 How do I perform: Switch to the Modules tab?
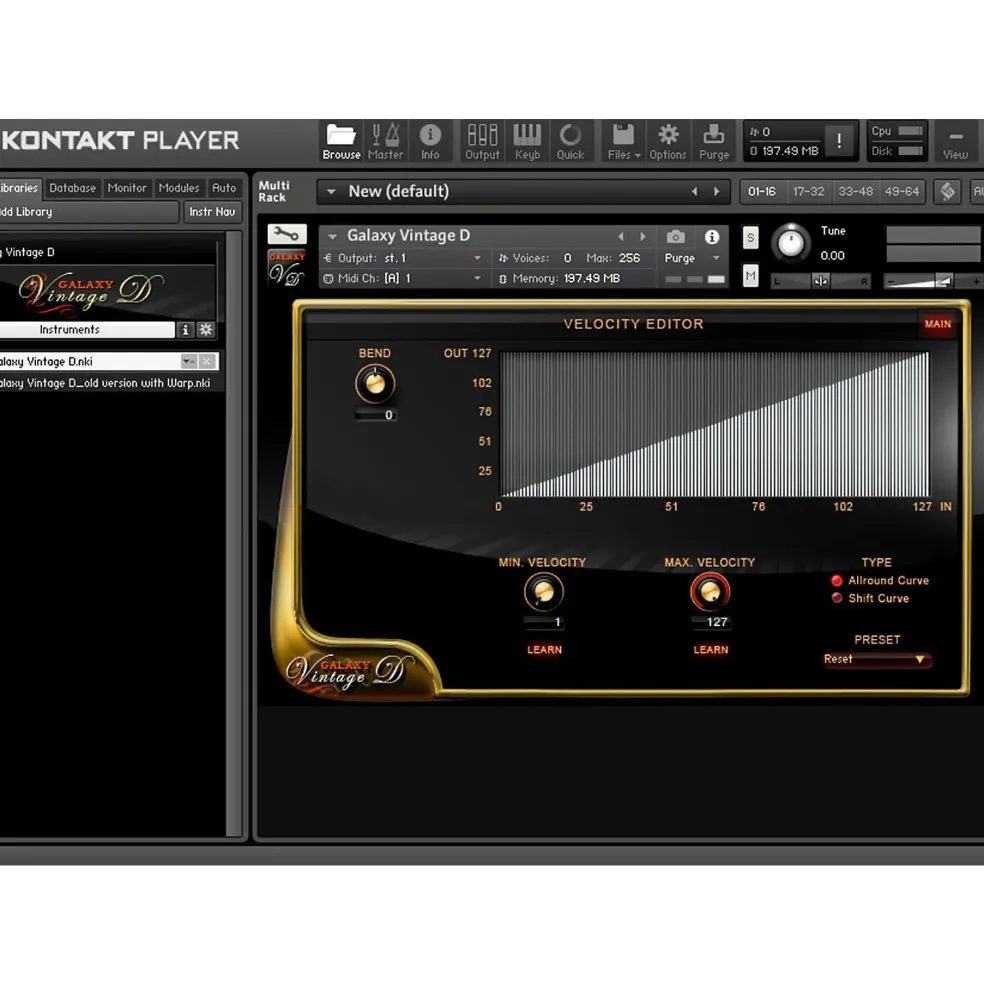[178, 188]
